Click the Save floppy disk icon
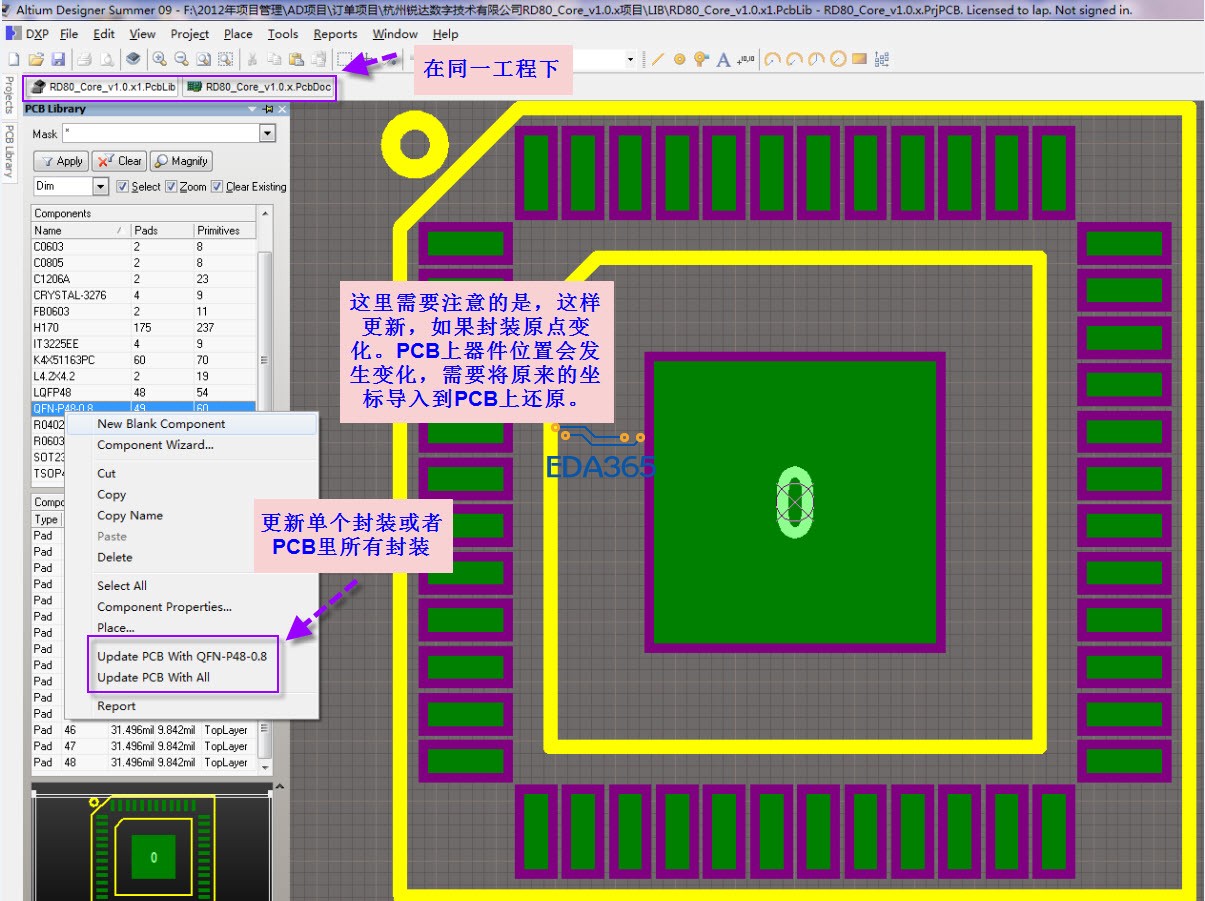Screen dimensions: 1205x901 [x=58, y=59]
